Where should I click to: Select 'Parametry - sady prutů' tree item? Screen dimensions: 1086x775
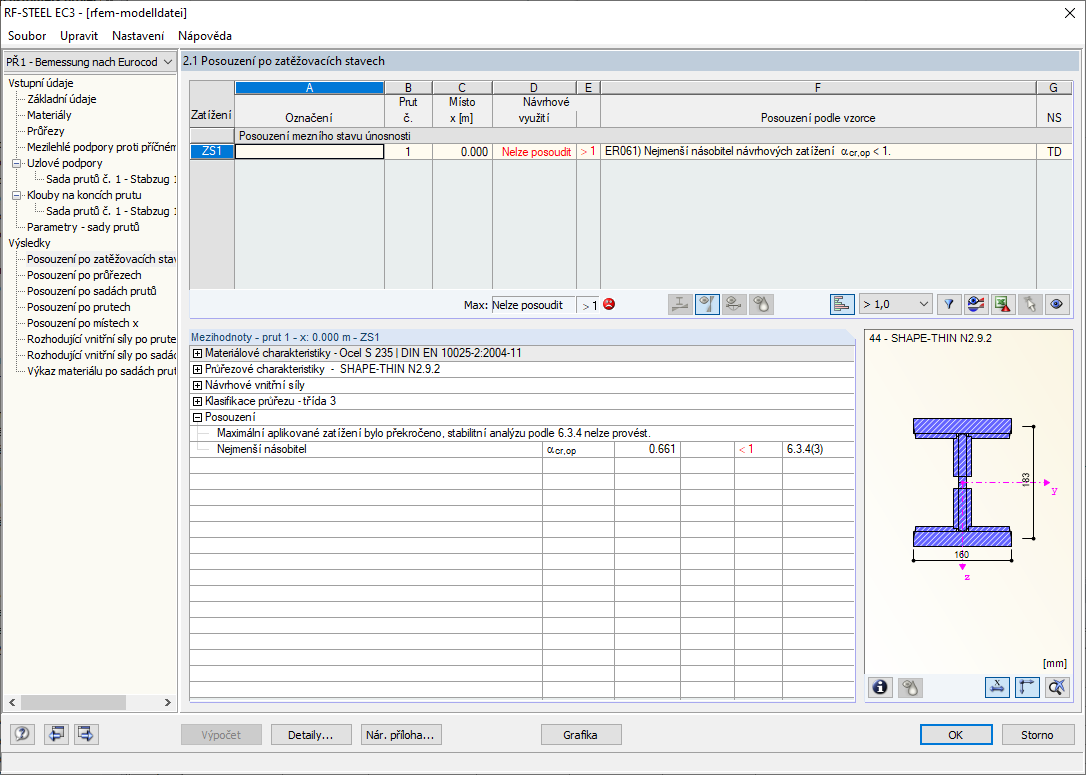point(83,227)
